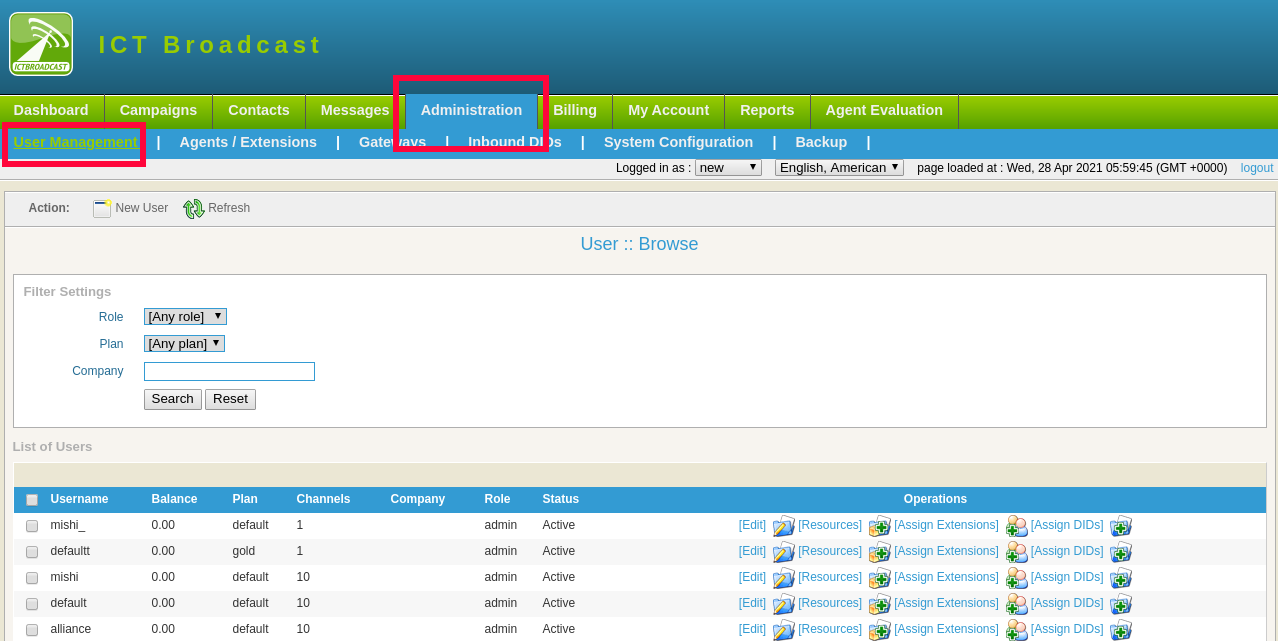Click the Balance column header

pos(174,499)
